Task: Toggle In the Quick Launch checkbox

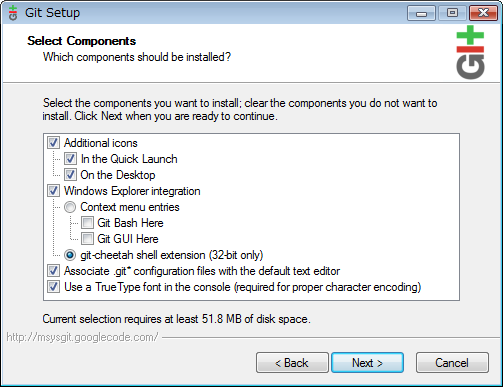Action: tap(70, 159)
